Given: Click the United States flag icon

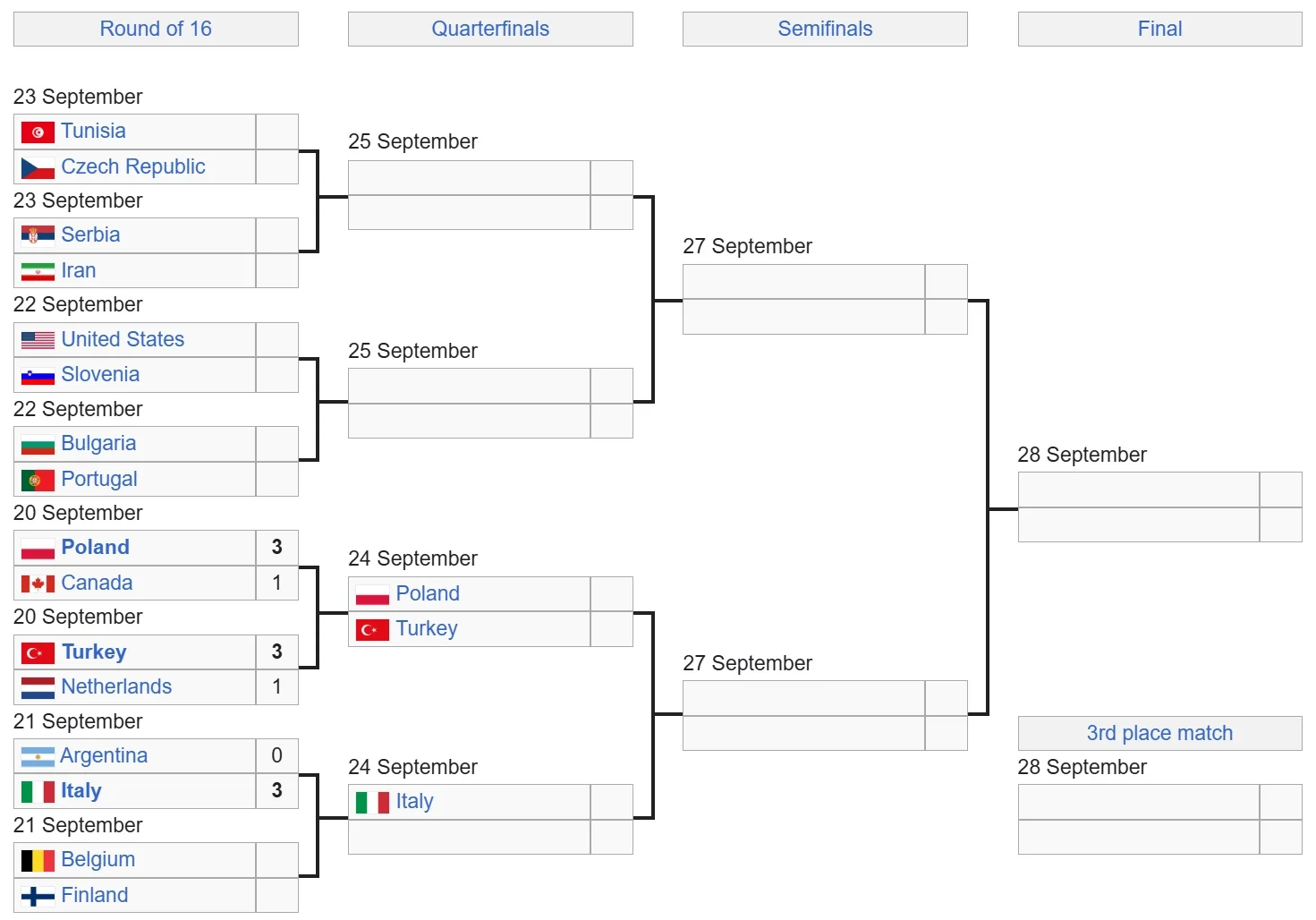Looking at the screenshot, I should click(38, 340).
